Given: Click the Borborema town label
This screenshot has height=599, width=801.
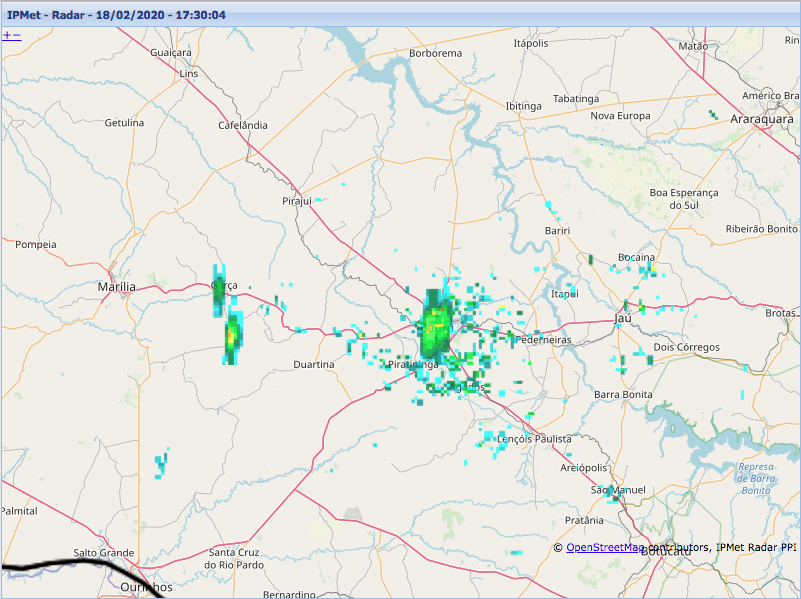Looking at the screenshot, I should point(435,53).
